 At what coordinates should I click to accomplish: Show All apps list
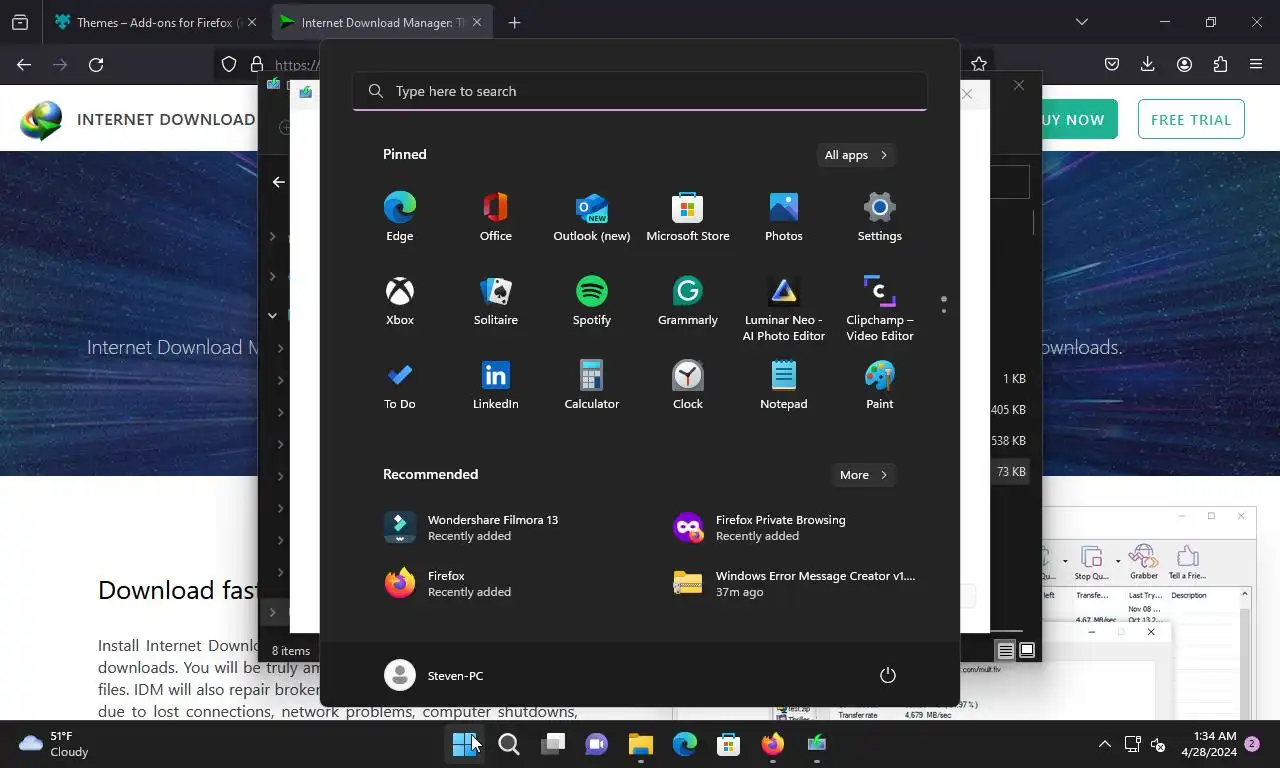(856, 155)
